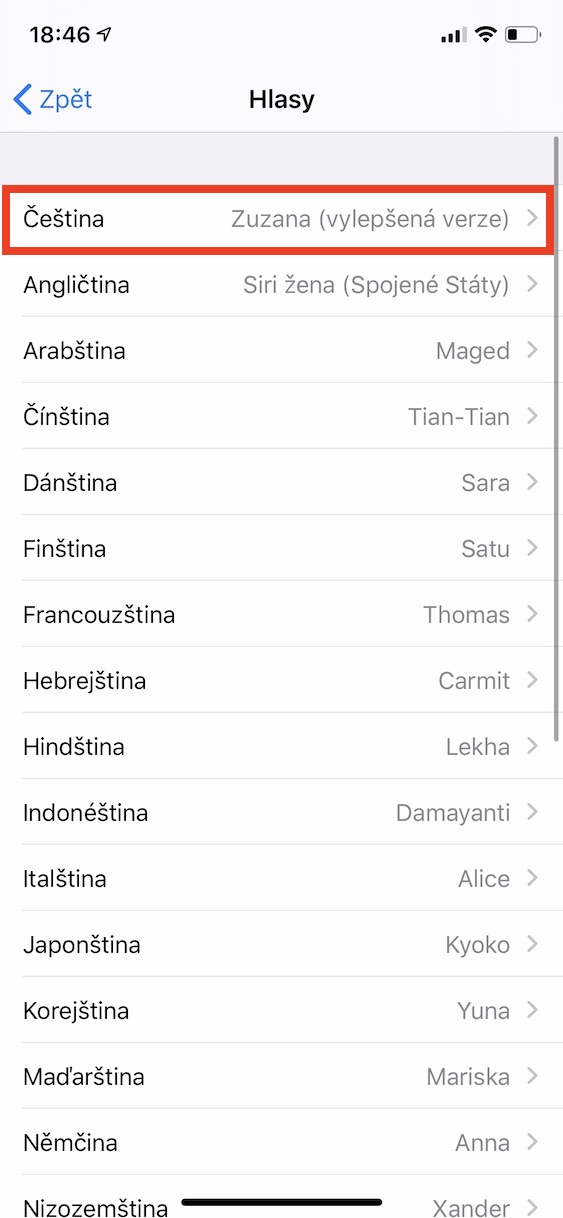Tap the Carmit voice value for Hebrejština
The height and width of the screenshot is (1218, 563).
(x=474, y=680)
